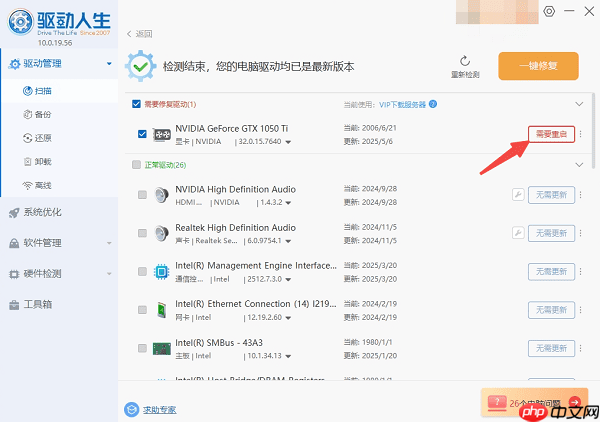This screenshot has width=600, height=422.
Task: Click the 求助专家 round icon
Action: coord(132,410)
